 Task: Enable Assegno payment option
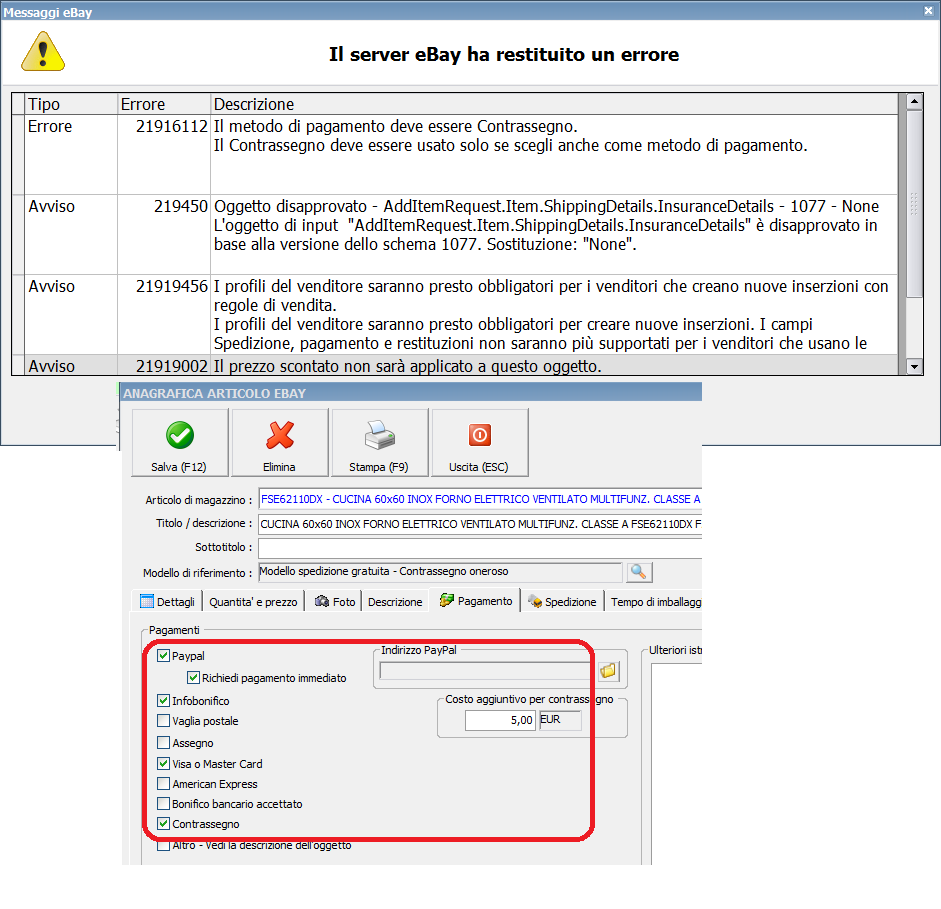[x=163, y=743]
